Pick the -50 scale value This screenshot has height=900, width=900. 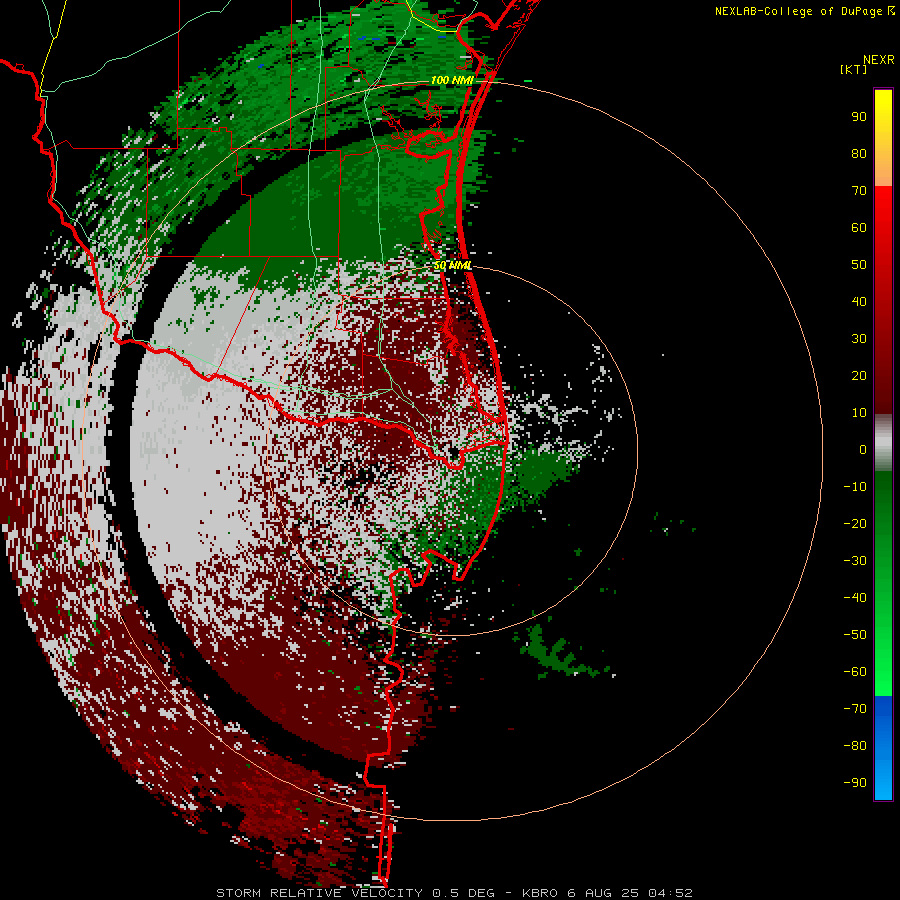[x=855, y=635]
